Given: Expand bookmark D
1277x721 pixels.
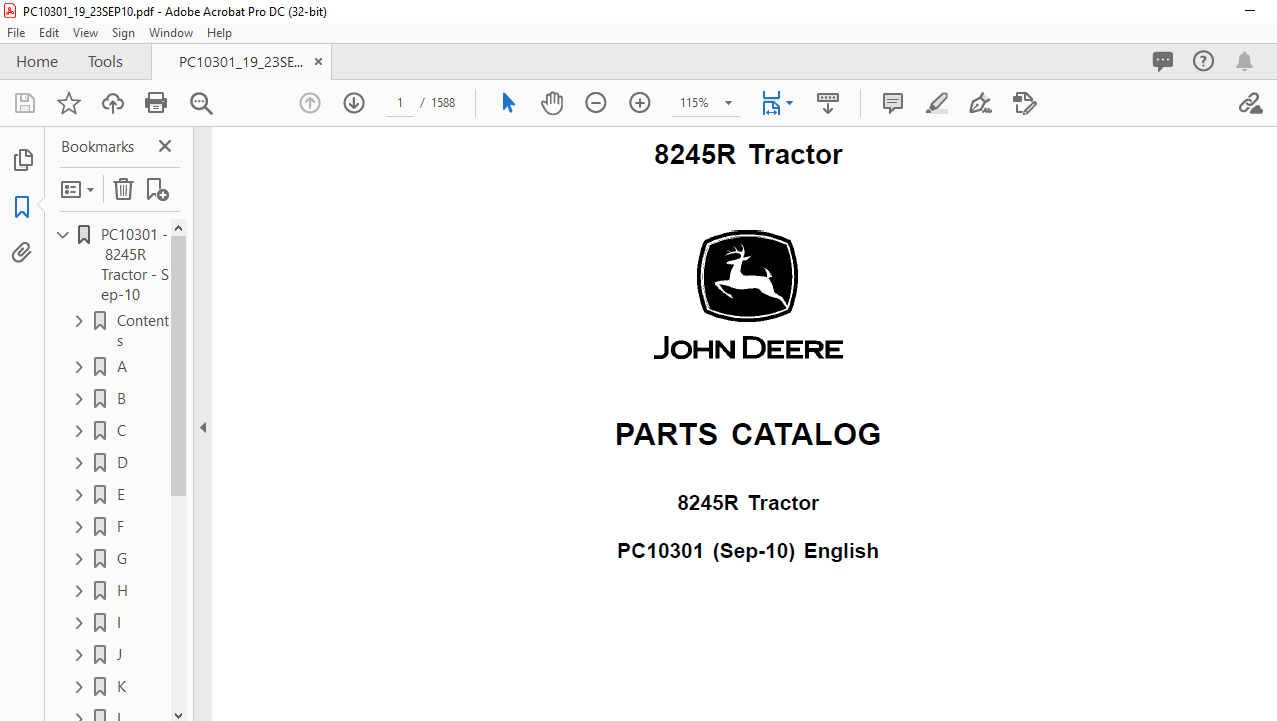Looking at the screenshot, I should point(79,463).
